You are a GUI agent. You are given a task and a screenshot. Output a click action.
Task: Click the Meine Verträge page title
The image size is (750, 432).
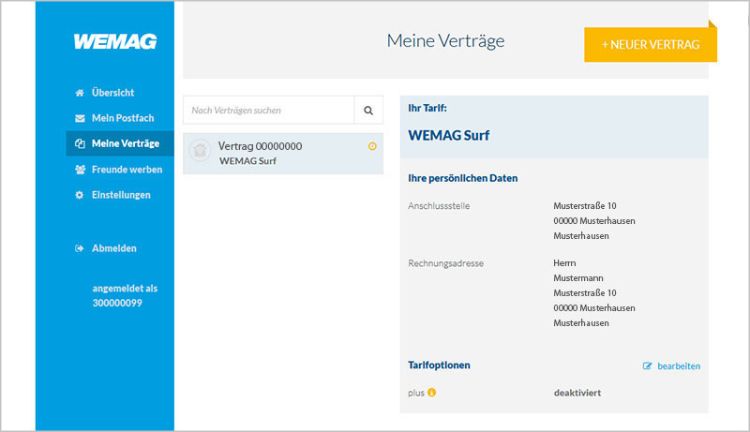click(x=445, y=41)
